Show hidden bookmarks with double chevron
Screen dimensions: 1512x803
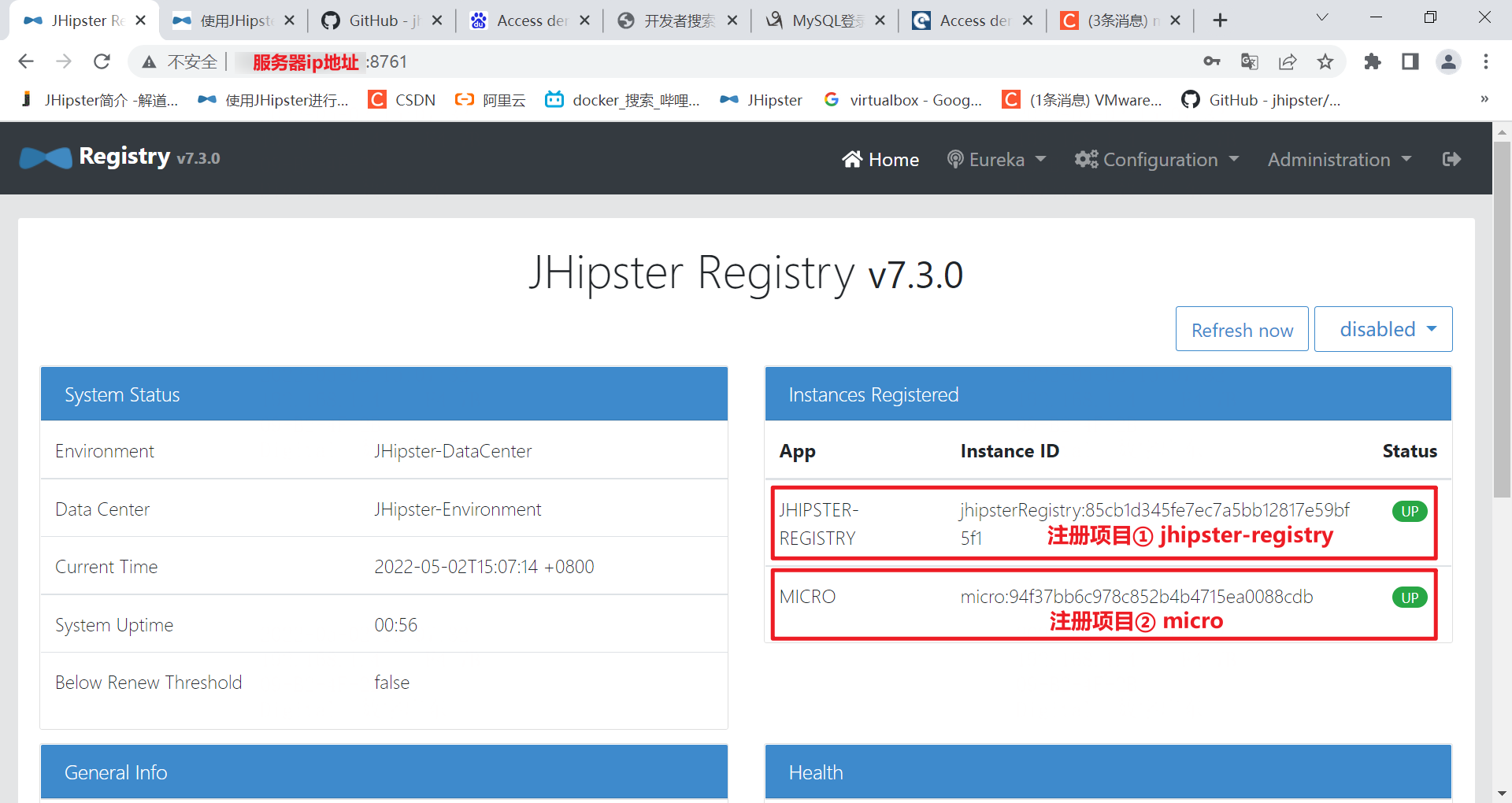tap(1484, 99)
